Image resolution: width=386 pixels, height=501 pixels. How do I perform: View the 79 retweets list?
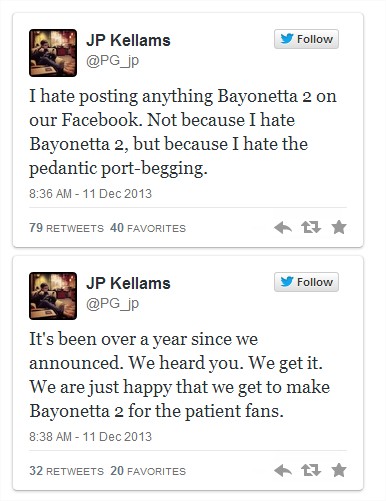67,228
